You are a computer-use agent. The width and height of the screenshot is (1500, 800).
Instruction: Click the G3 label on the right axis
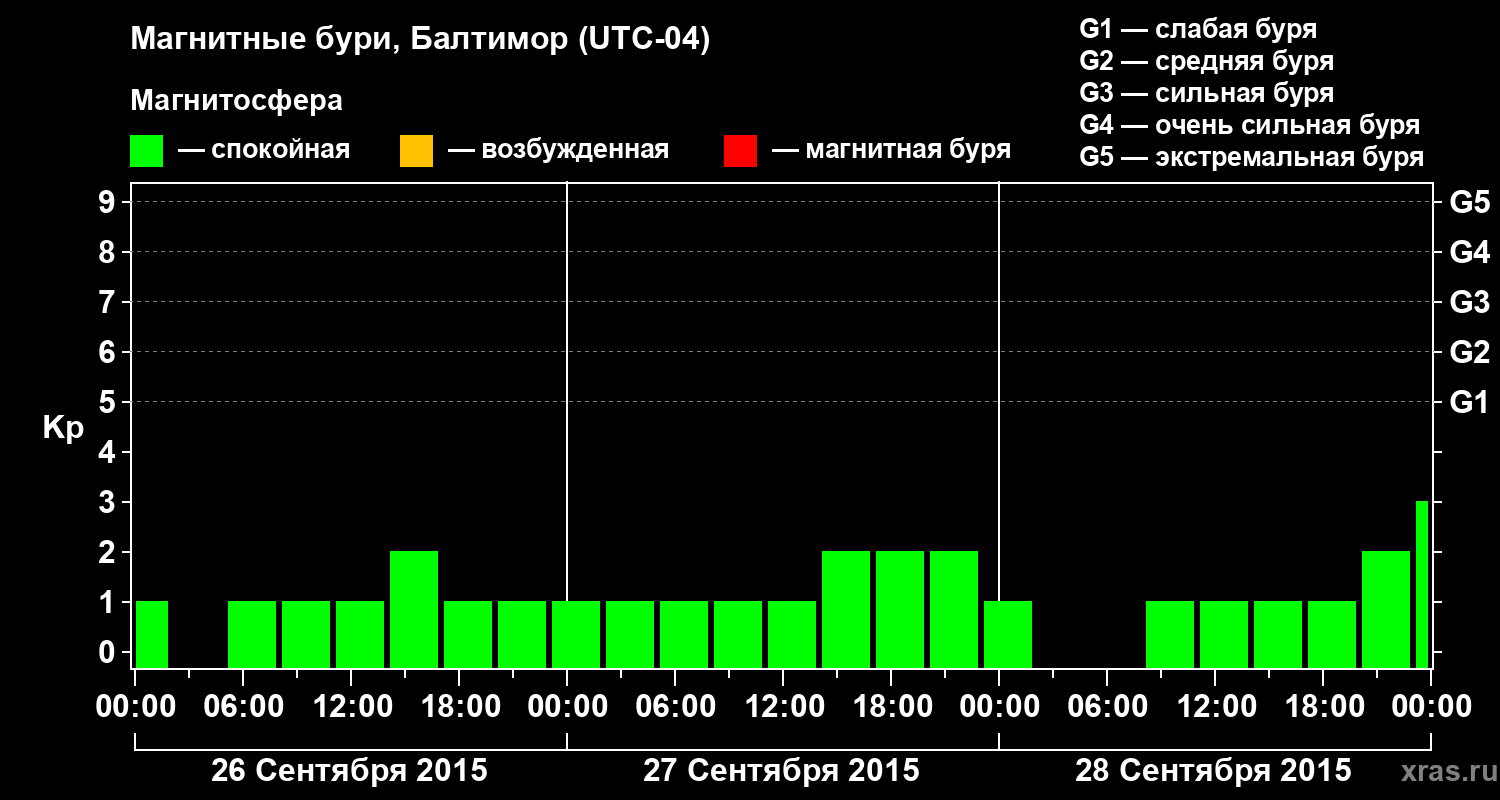click(1469, 303)
